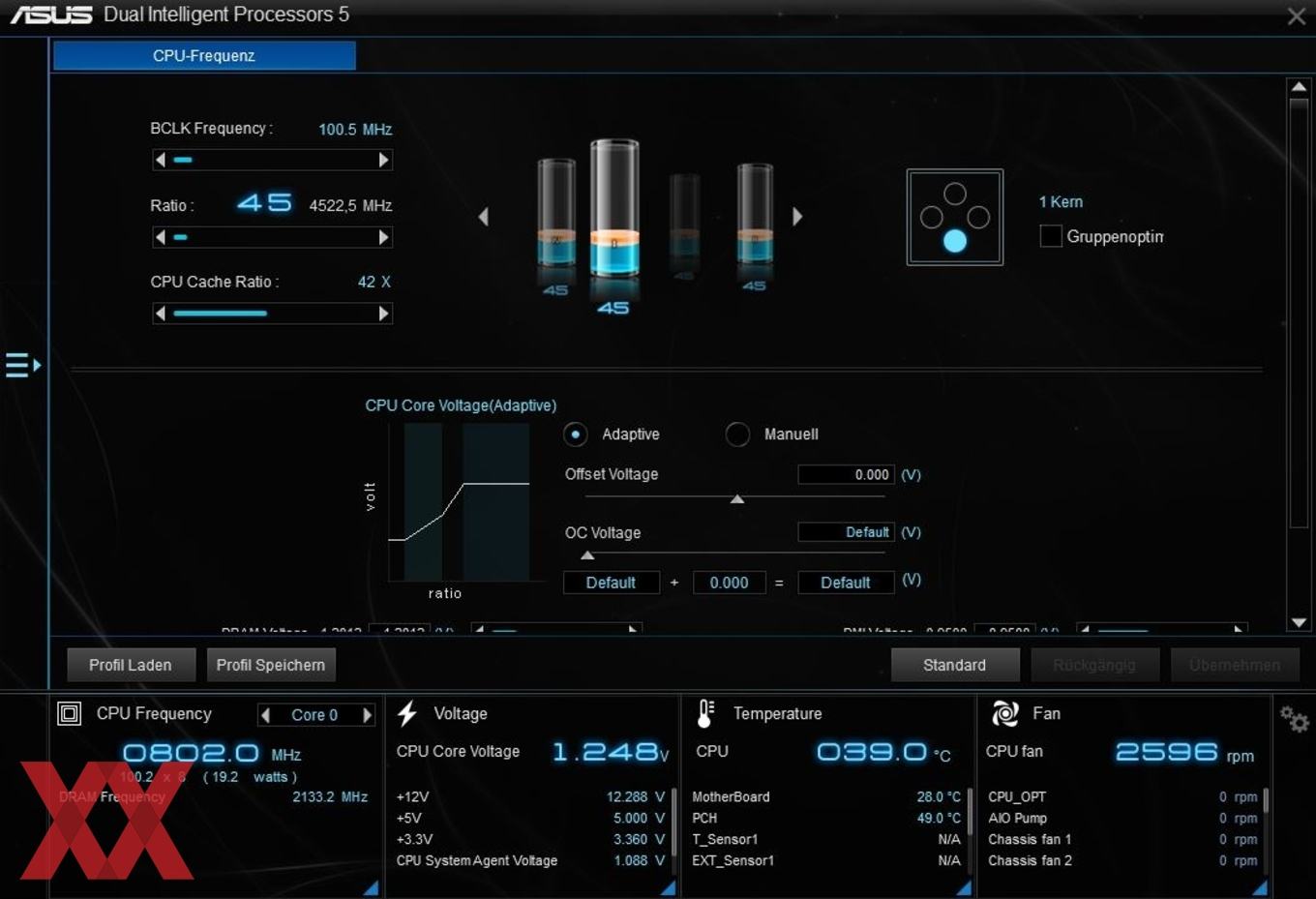
Task: Click the Temperature thermometer icon
Action: pos(705,714)
